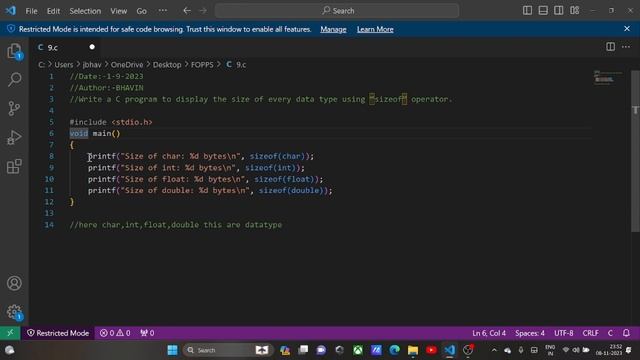Expand the FOPPS breadcrumb
This screenshot has height=360, width=640.
pos(202,64)
